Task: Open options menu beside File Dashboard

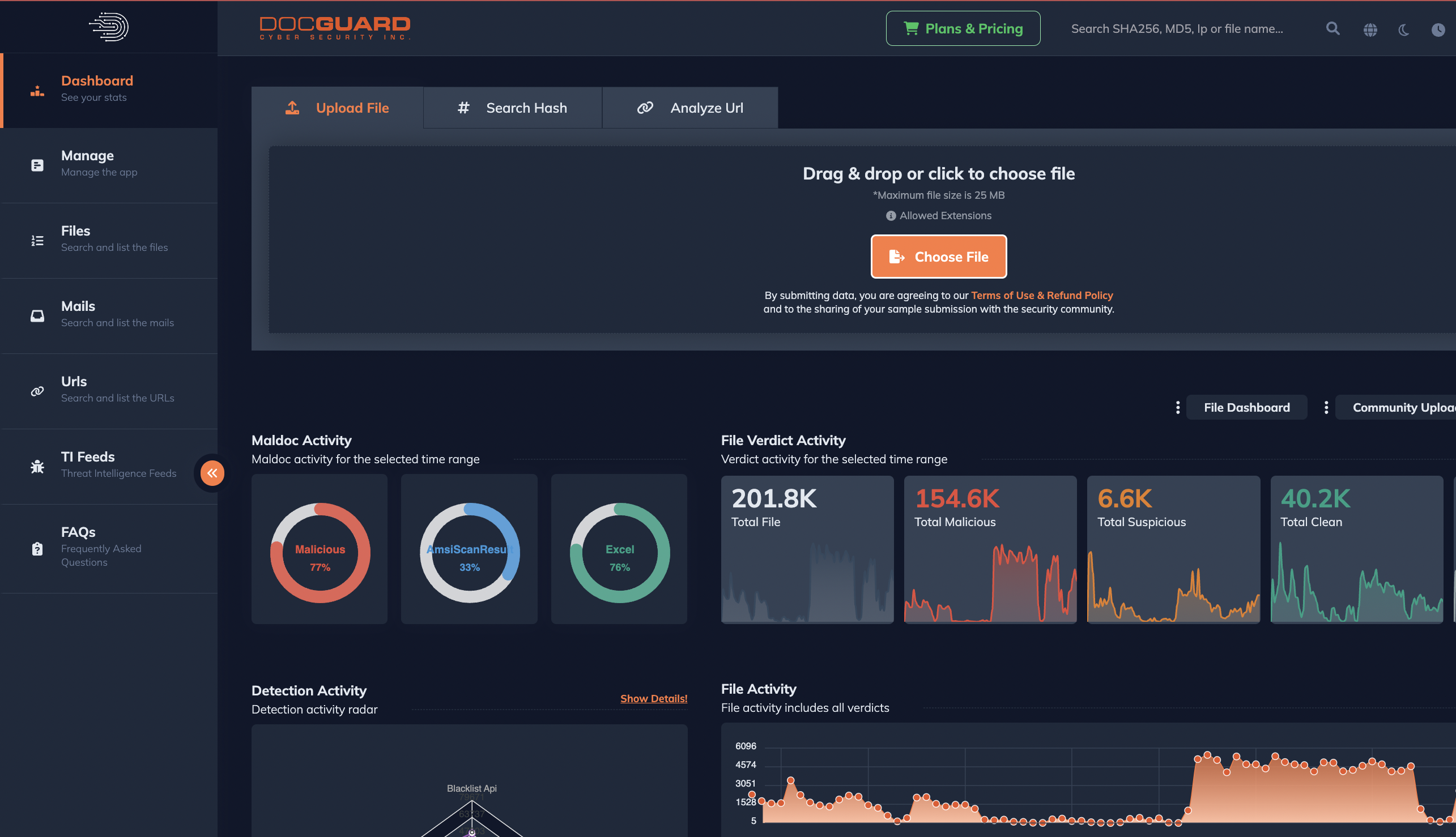Action: (1177, 408)
